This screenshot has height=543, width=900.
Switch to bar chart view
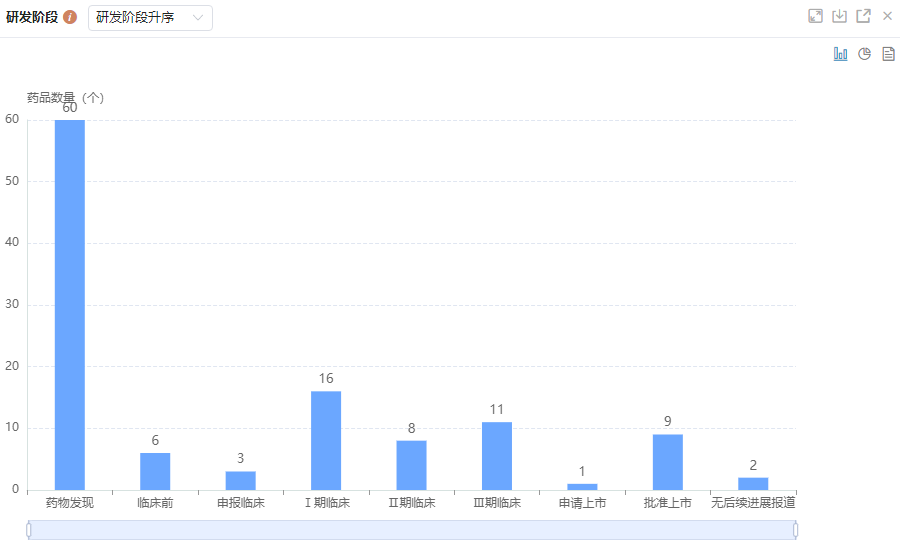(x=841, y=54)
